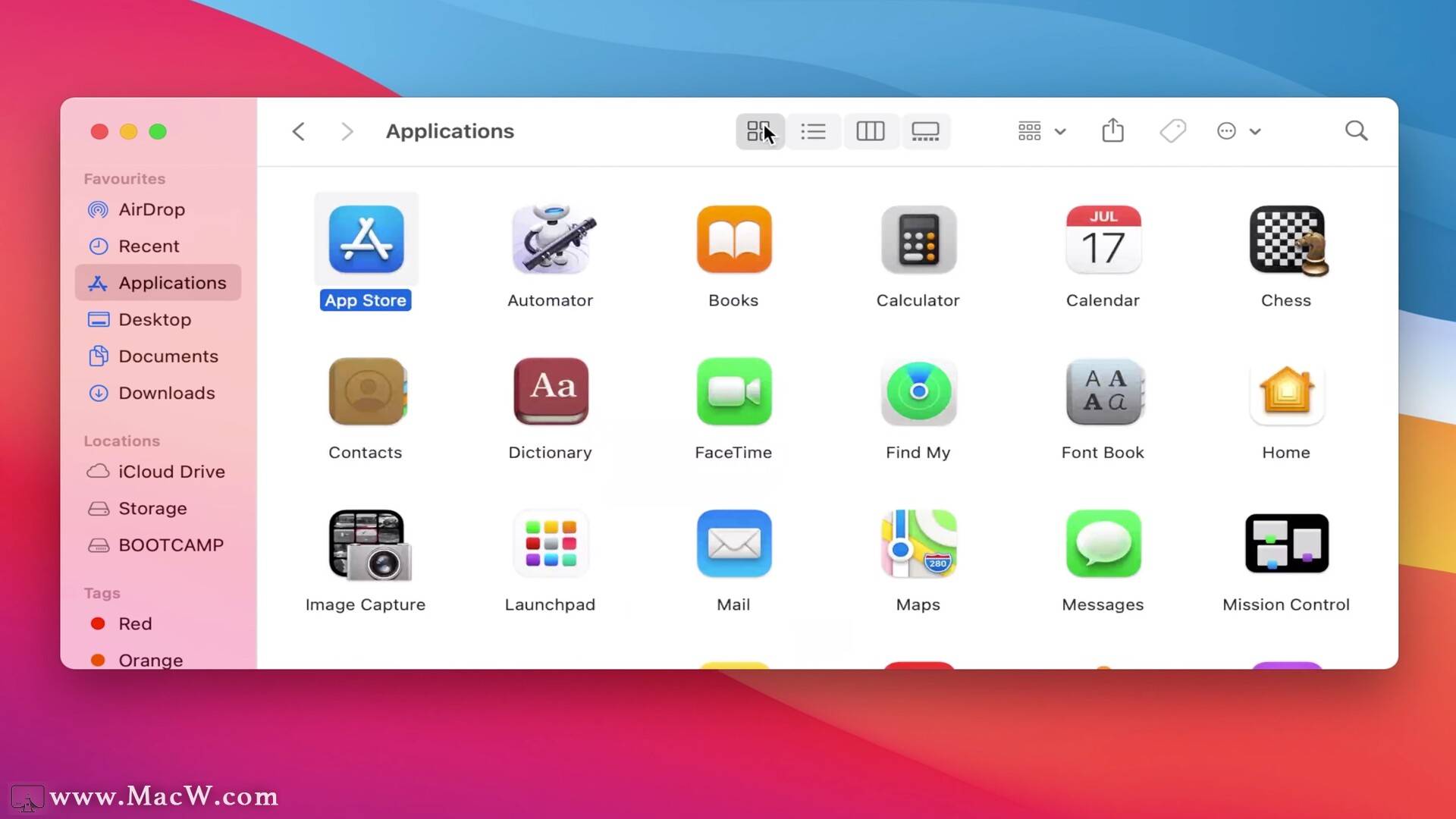Select the Mission Control app icon
The width and height of the screenshot is (1456, 819).
pyautogui.click(x=1287, y=544)
